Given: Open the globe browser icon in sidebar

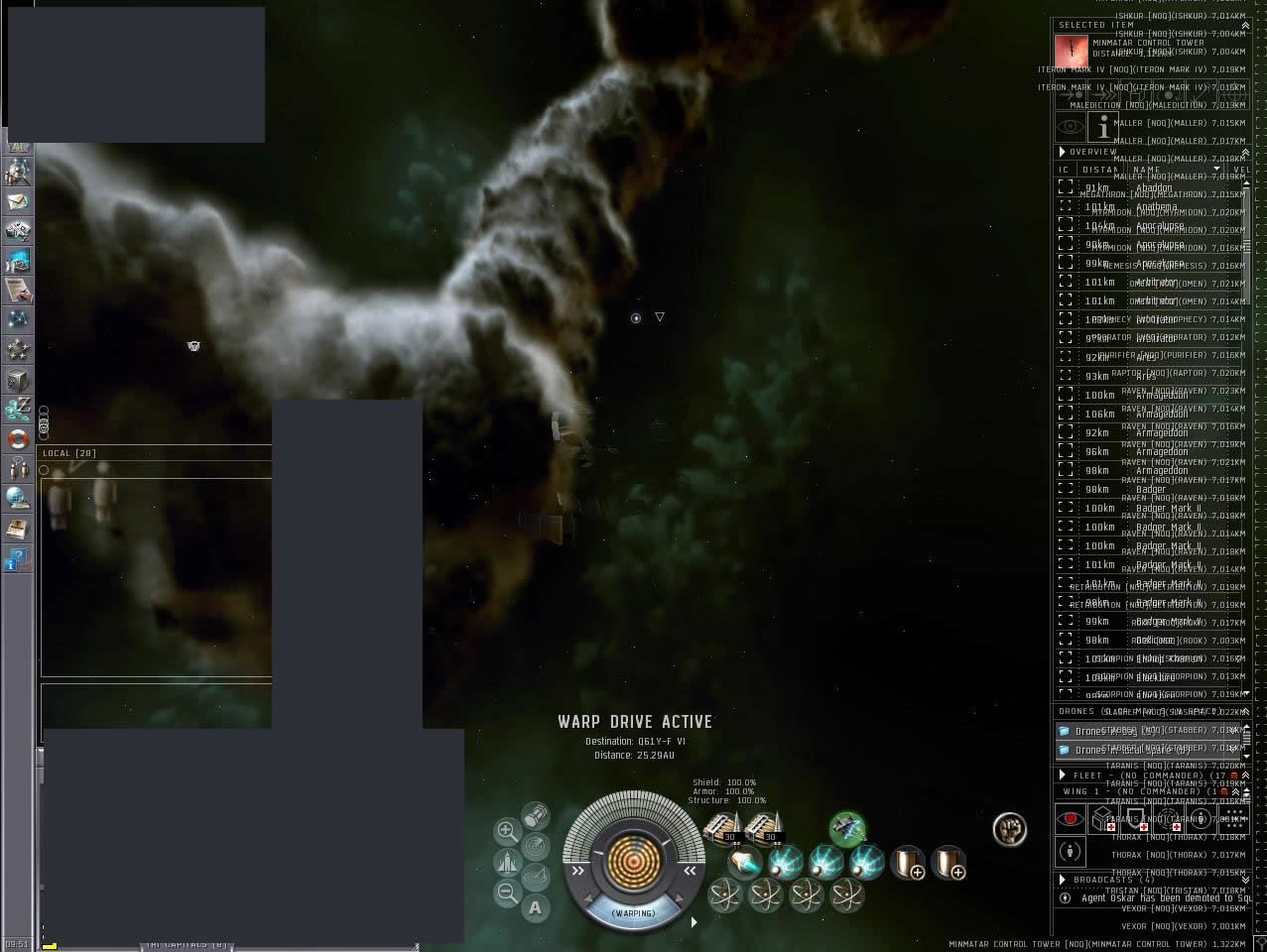Looking at the screenshot, I should [18, 498].
